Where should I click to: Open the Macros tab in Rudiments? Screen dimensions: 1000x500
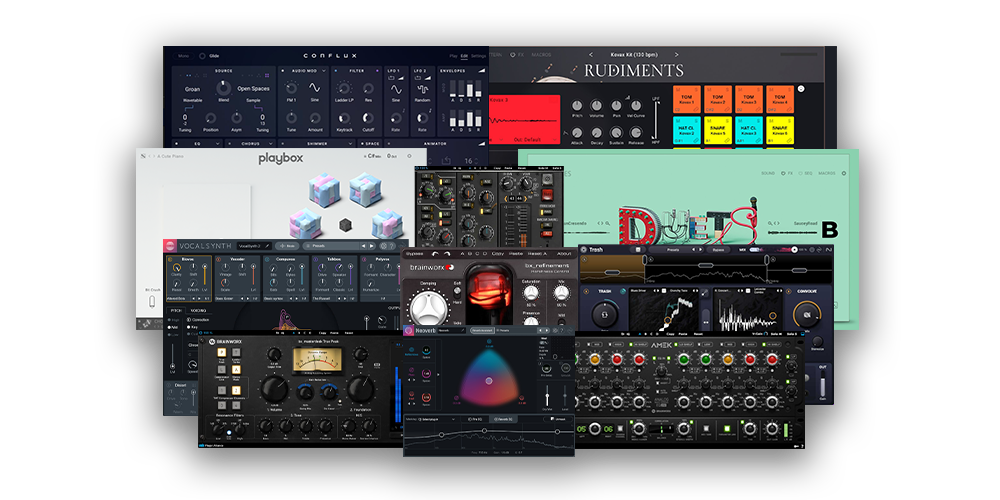541,55
